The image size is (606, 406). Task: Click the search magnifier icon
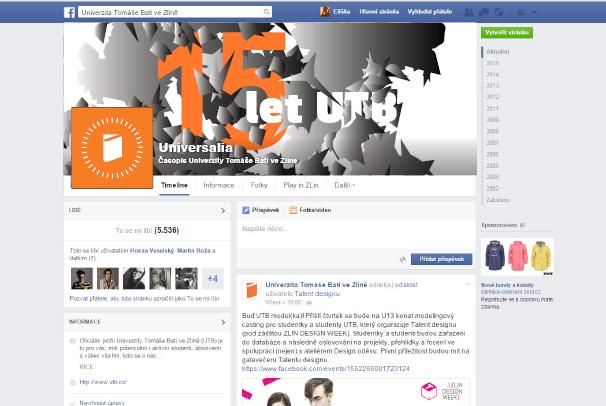pos(266,12)
